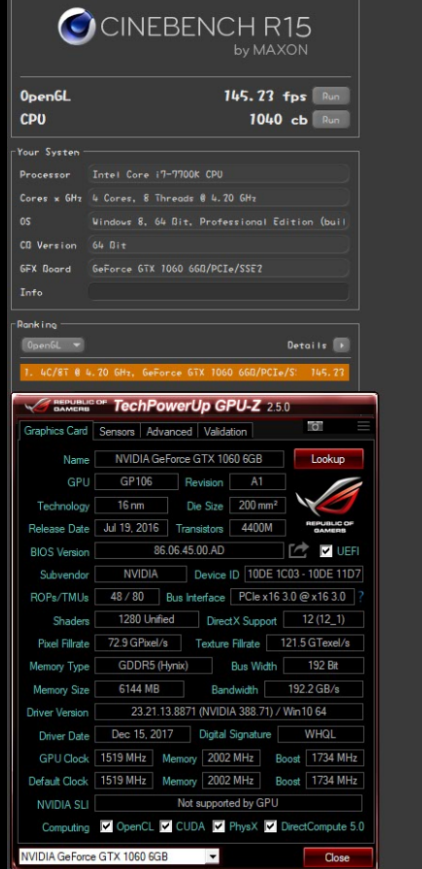Viewport: 422px width, 869px height.
Task: Click the 192 Bit Bus Width value
Action: tap(323, 666)
